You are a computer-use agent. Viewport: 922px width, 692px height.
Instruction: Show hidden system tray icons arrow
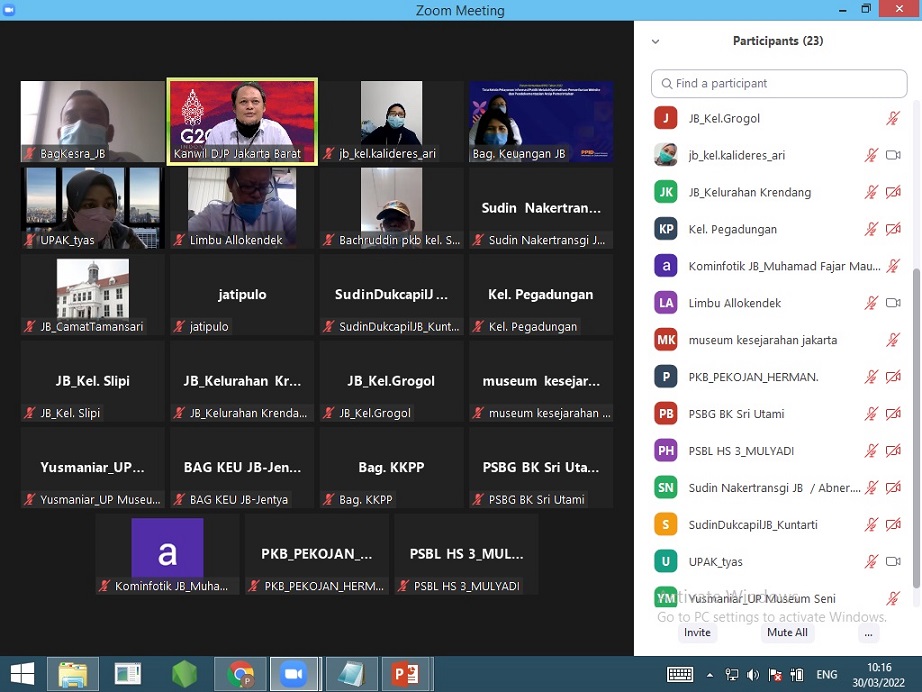pyautogui.click(x=710, y=675)
